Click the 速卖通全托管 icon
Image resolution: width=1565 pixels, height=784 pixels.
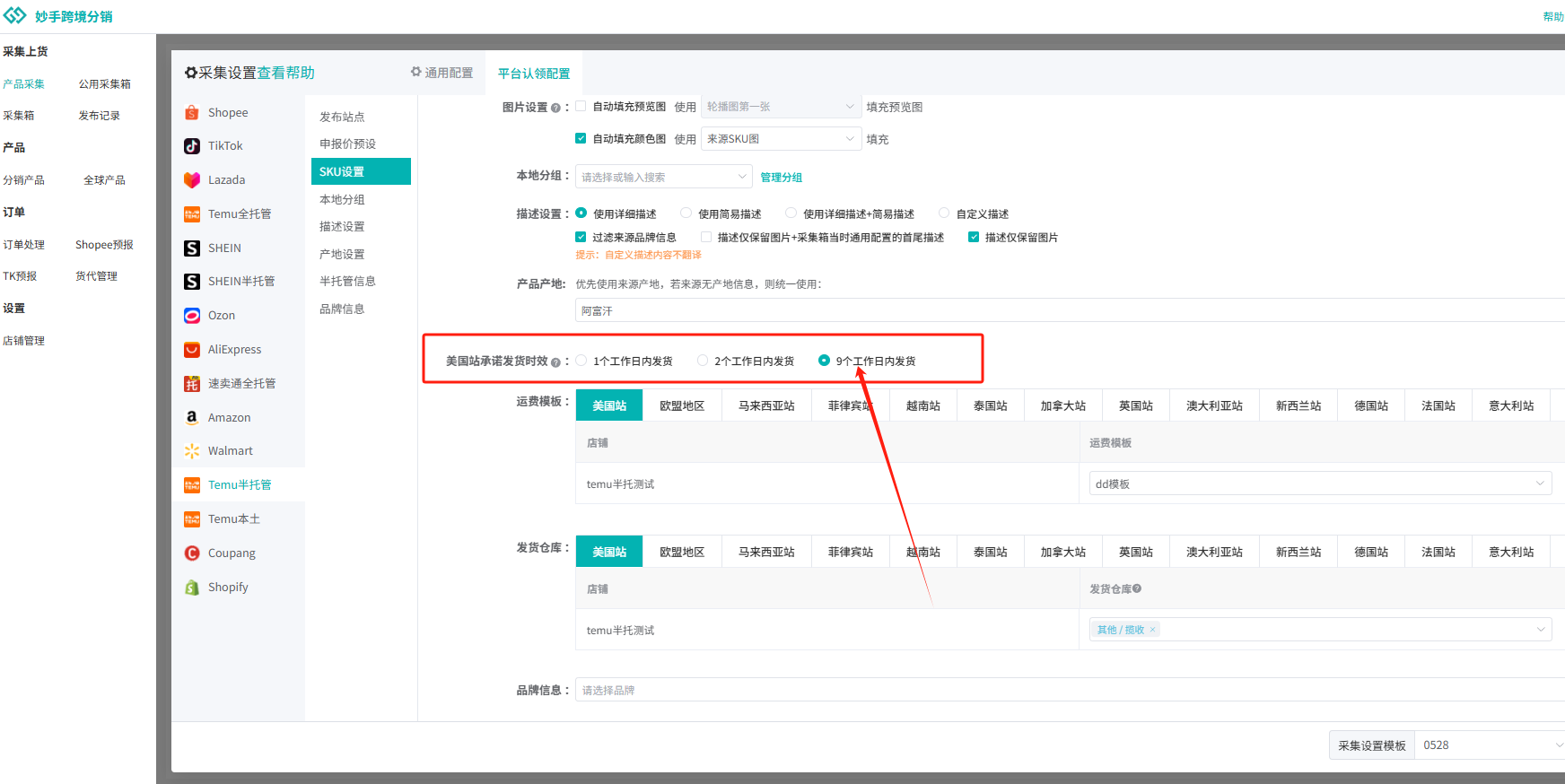click(x=192, y=383)
